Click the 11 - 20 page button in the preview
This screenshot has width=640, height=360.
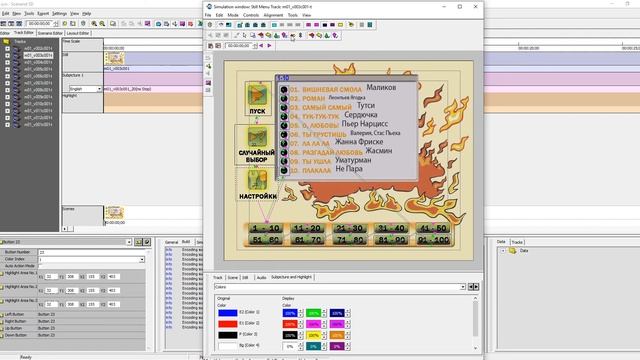click(x=308, y=228)
